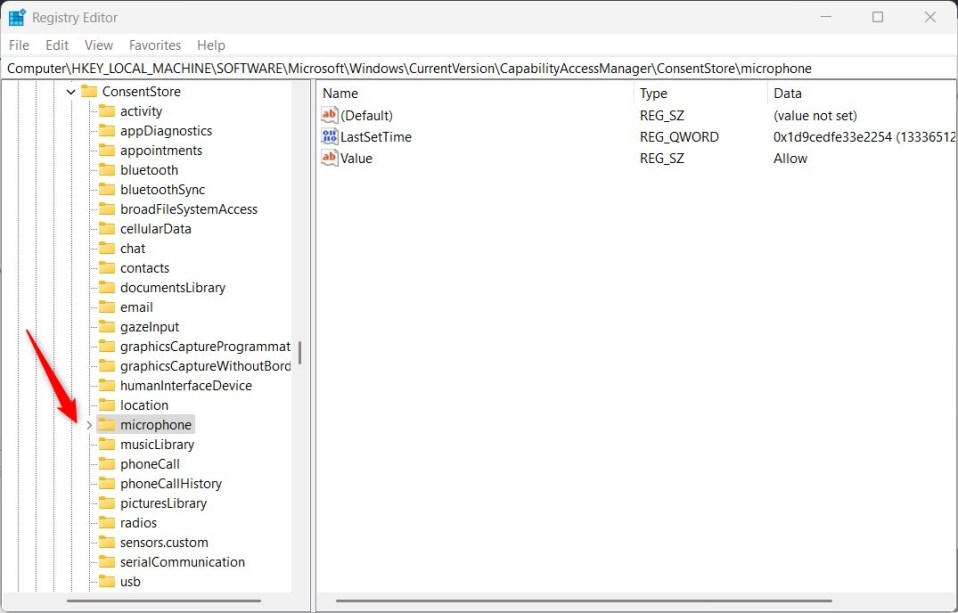The width and height of the screenshot is (958, 613).
Task: Click the 'Allow' data cell
Action: tap(790, 158)
